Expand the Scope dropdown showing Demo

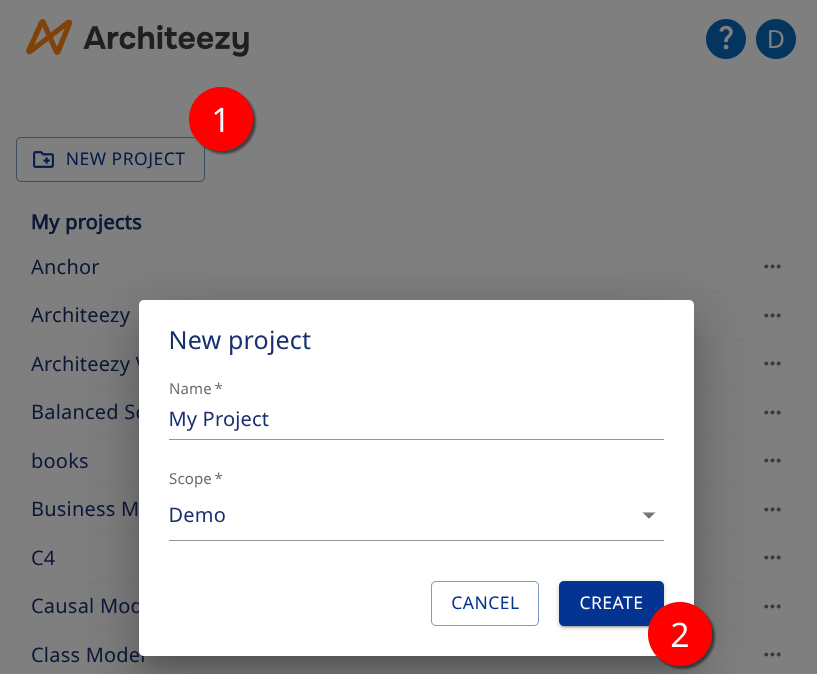[x=648, y=515]
